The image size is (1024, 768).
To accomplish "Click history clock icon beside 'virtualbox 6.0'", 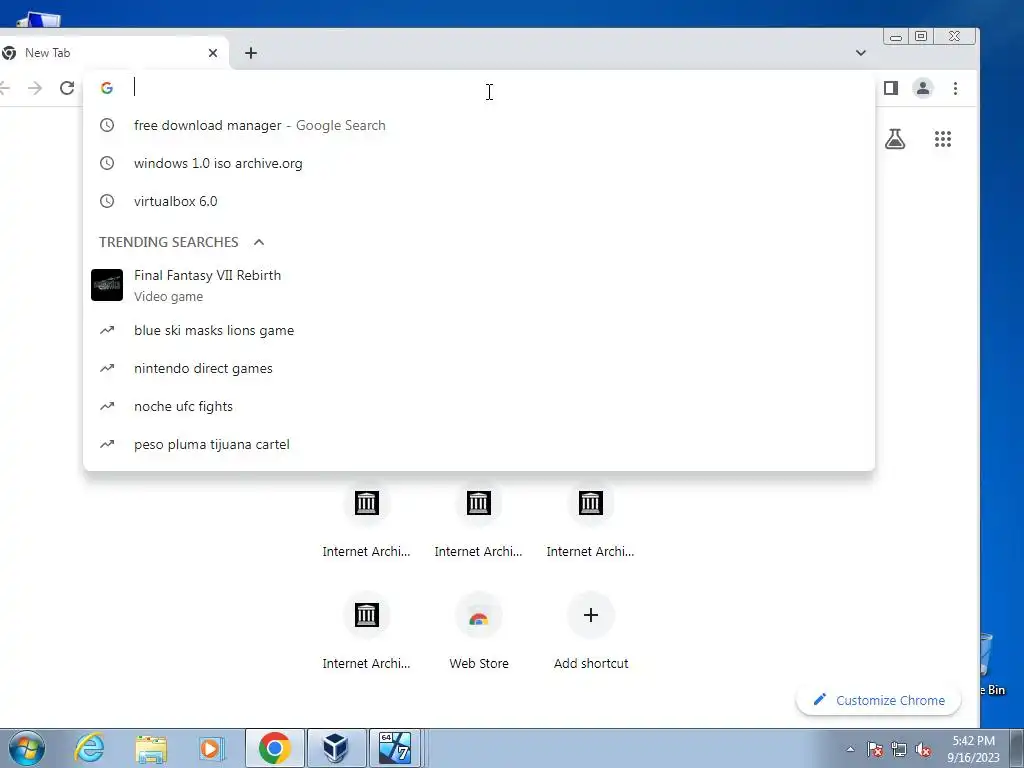I will coord(107,201).
